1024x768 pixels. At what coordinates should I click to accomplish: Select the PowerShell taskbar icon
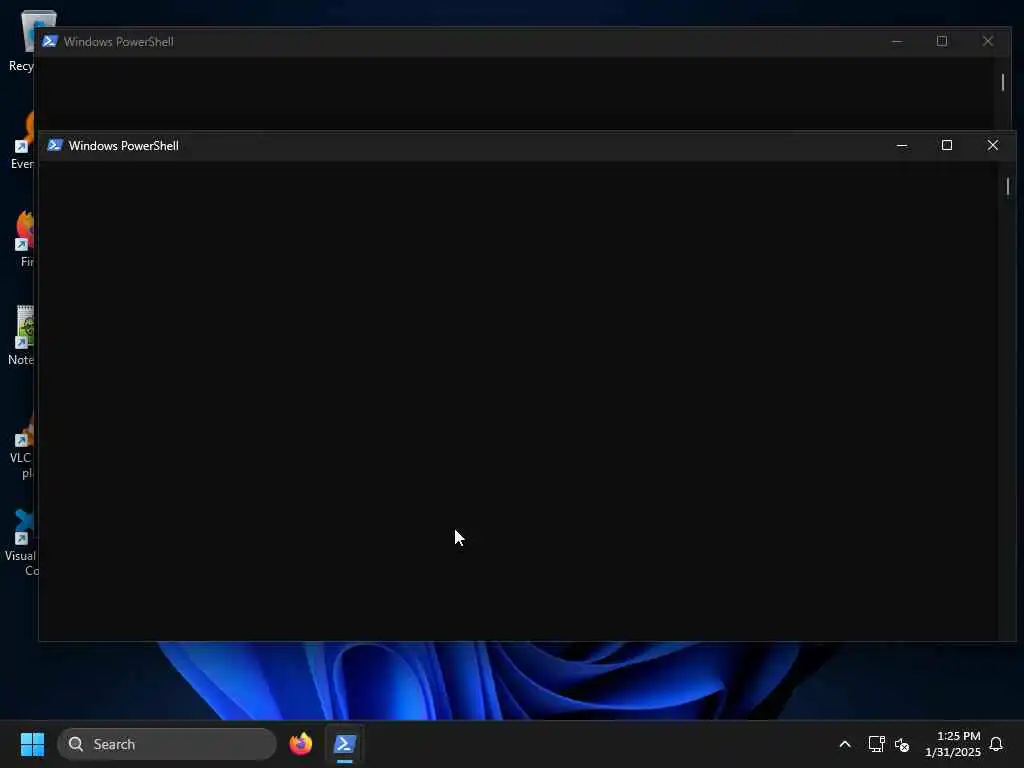tap(344, 744)
